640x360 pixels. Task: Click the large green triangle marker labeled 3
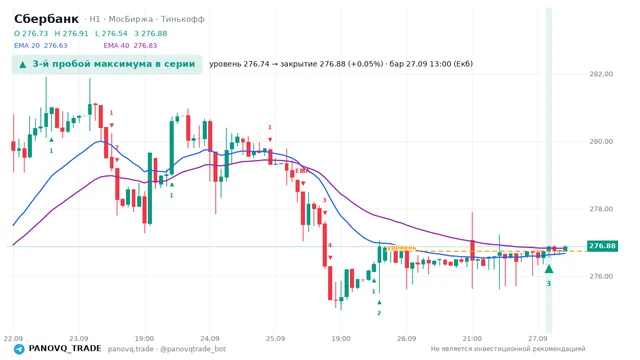pyautogui.click(x=549, y=269)
